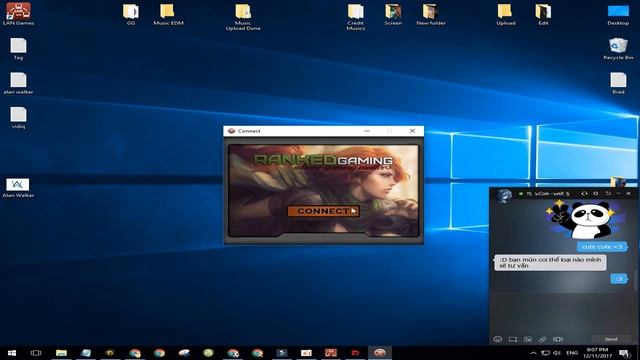Open the gear settings icon in chat header
This screenshot has width=640, height=360.
[x=596, y=193]
